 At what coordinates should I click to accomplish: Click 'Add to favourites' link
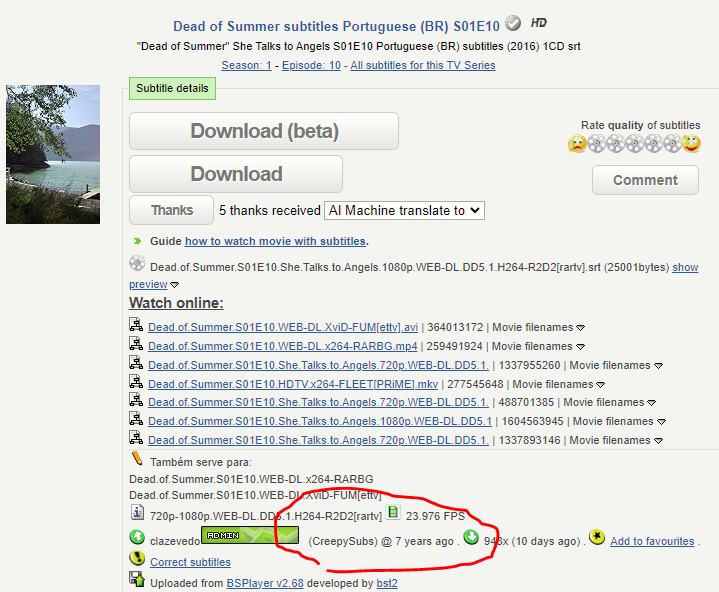point(652,541)
